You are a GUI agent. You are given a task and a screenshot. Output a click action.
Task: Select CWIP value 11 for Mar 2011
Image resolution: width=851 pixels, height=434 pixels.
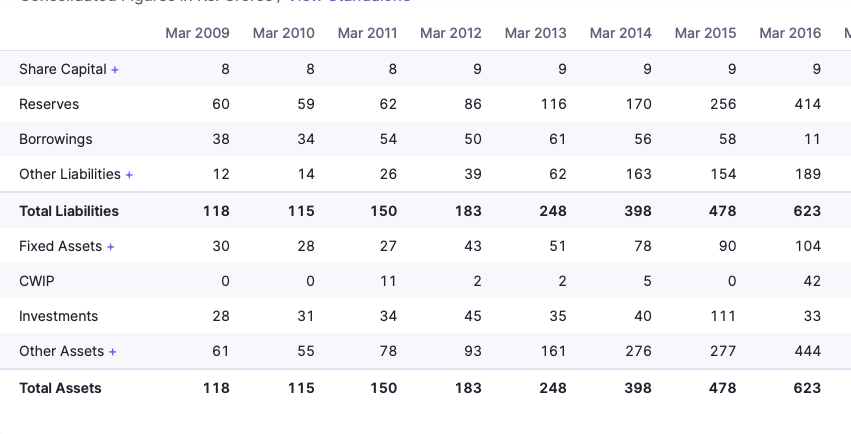(389, 281)
